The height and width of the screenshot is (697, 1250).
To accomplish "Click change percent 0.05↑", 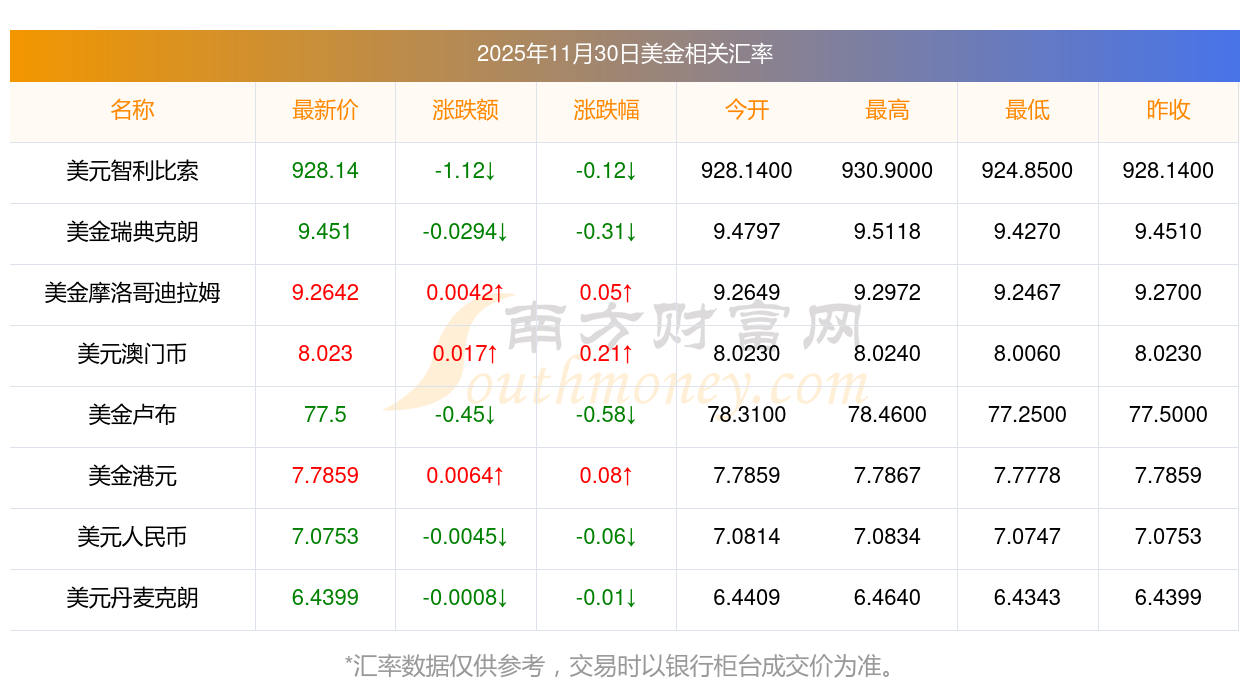I will coord(606,293).
